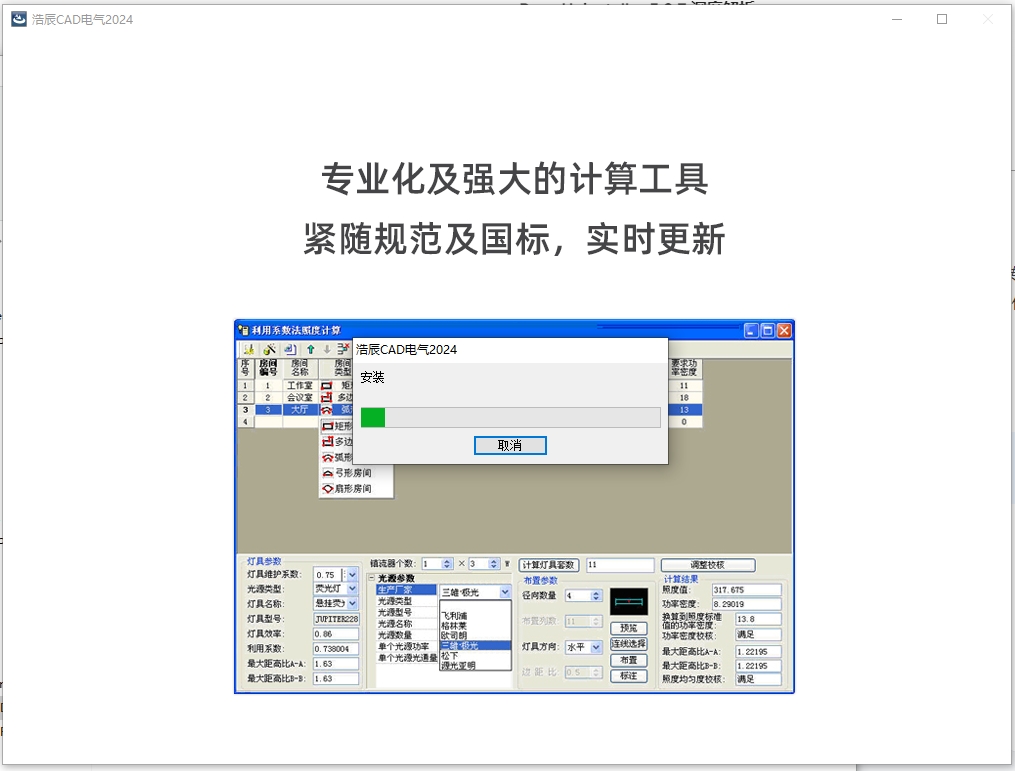Click the 利用系数法照度计算 icon in the pictured window title
Image resolution: width=1015 pixels, height=771 pixels.
point(243,330)
